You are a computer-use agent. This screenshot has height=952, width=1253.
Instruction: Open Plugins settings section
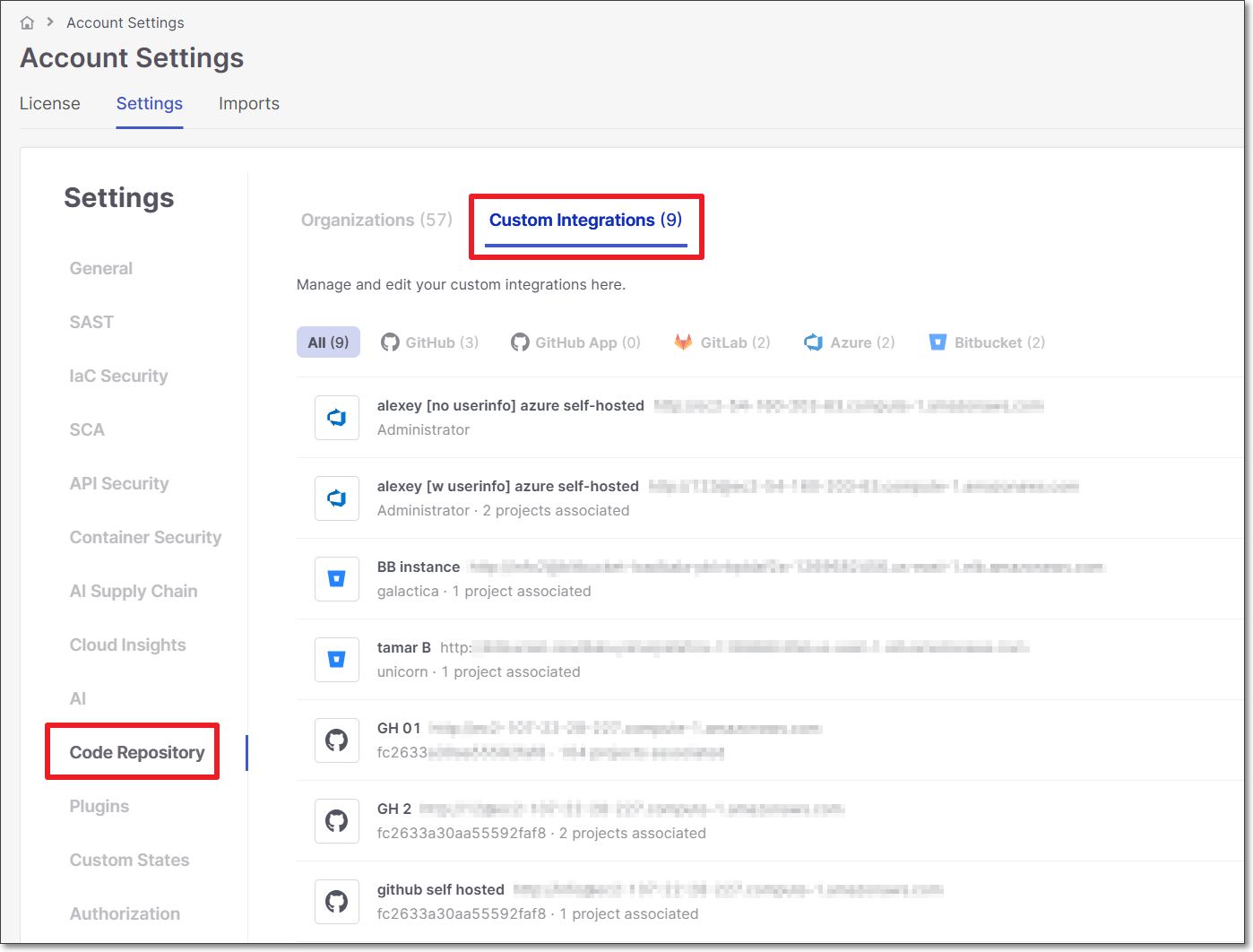99,807
